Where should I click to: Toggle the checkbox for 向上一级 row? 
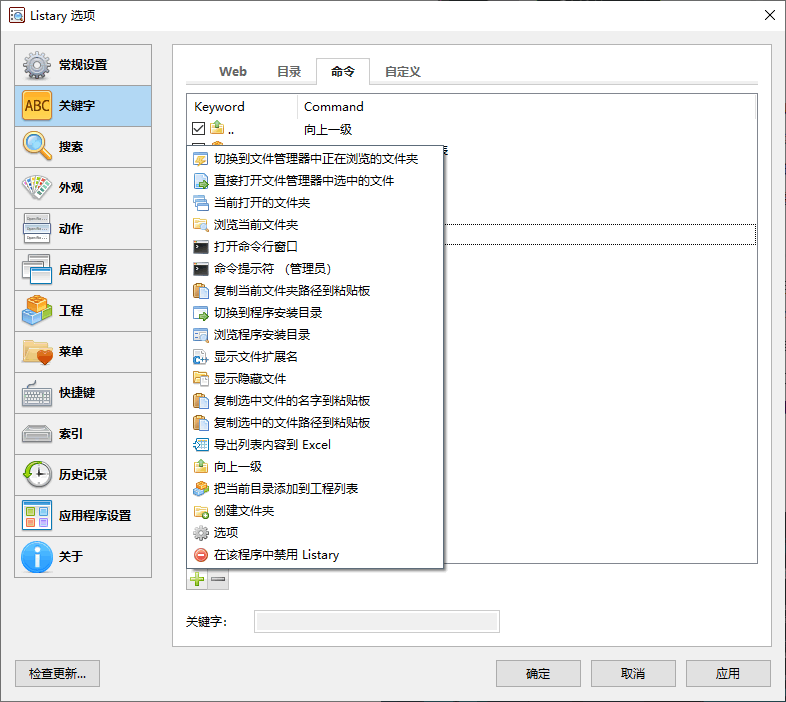pyautogui.click(x=199, y=129)
